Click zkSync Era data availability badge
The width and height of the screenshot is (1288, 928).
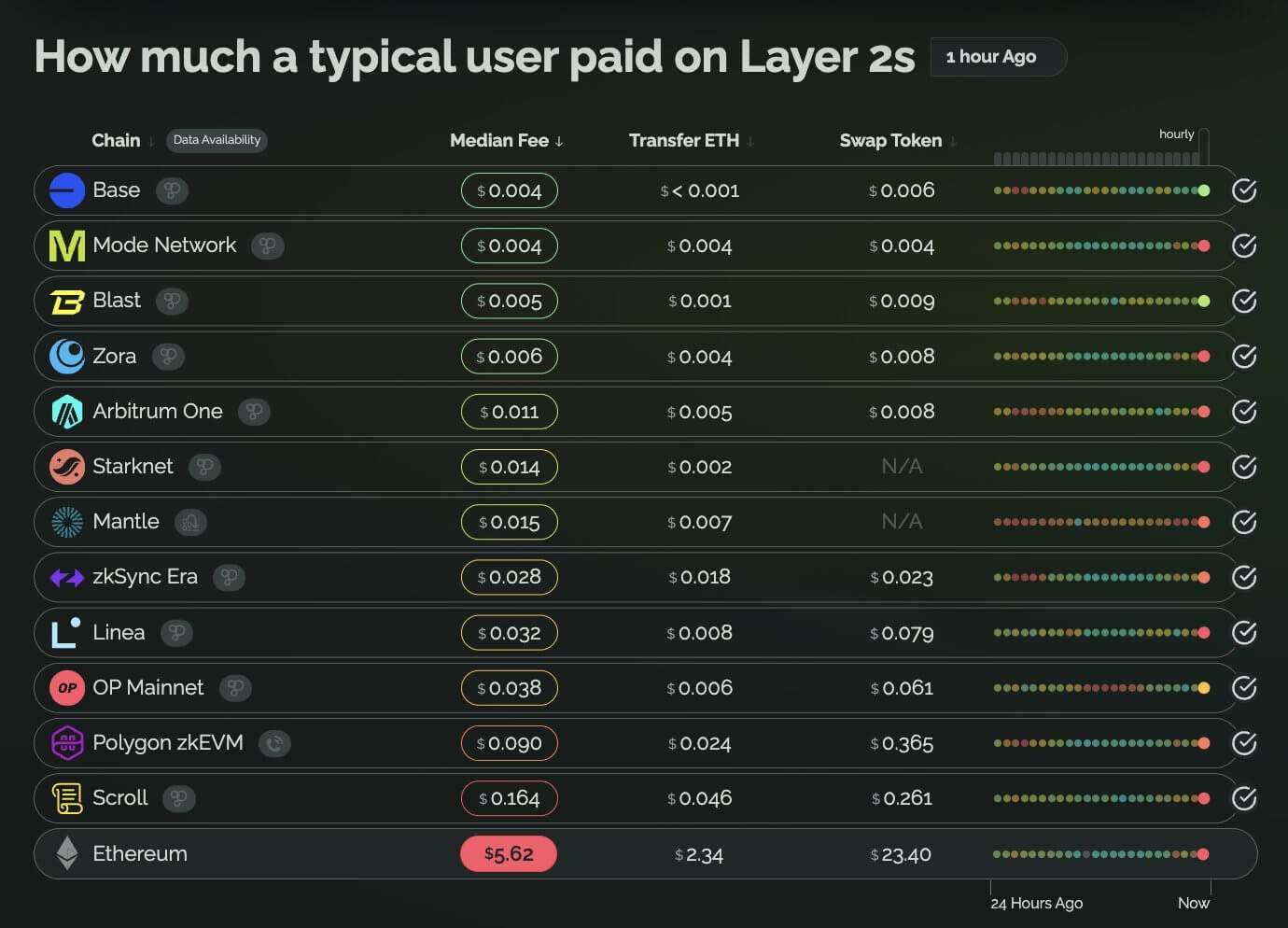(x=229, y=578)
